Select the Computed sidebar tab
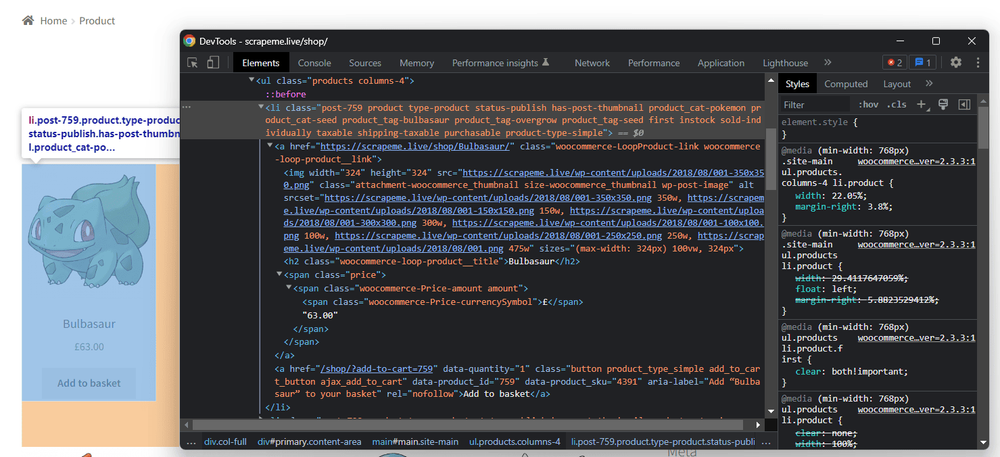Screen dimensions: 1000x457 pyautogui.click(x=846, y=83)
